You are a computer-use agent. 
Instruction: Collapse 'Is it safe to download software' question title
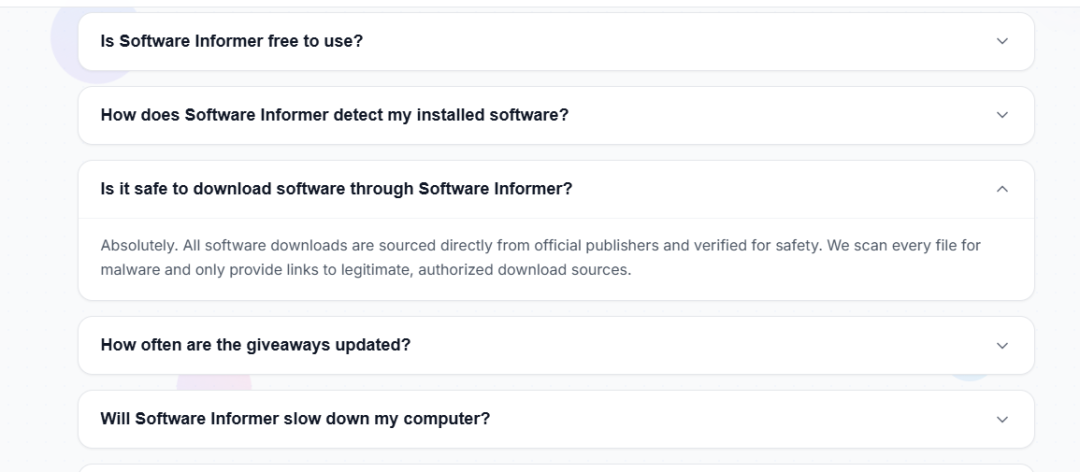[x=336, y=189]
